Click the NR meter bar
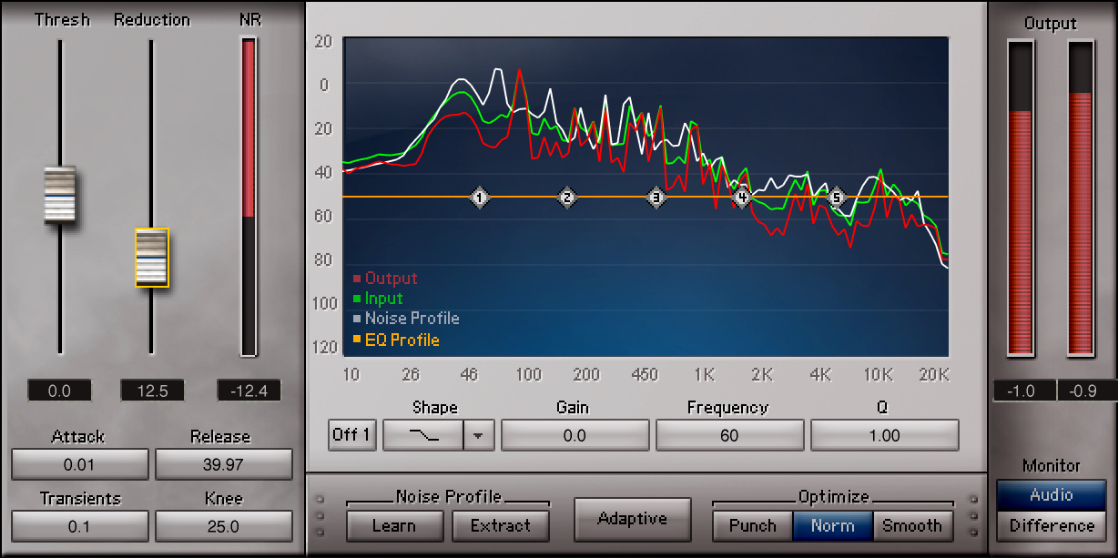Image resolution: width=1118 pixels, height=558 pixels. click(x=248, y=197)
